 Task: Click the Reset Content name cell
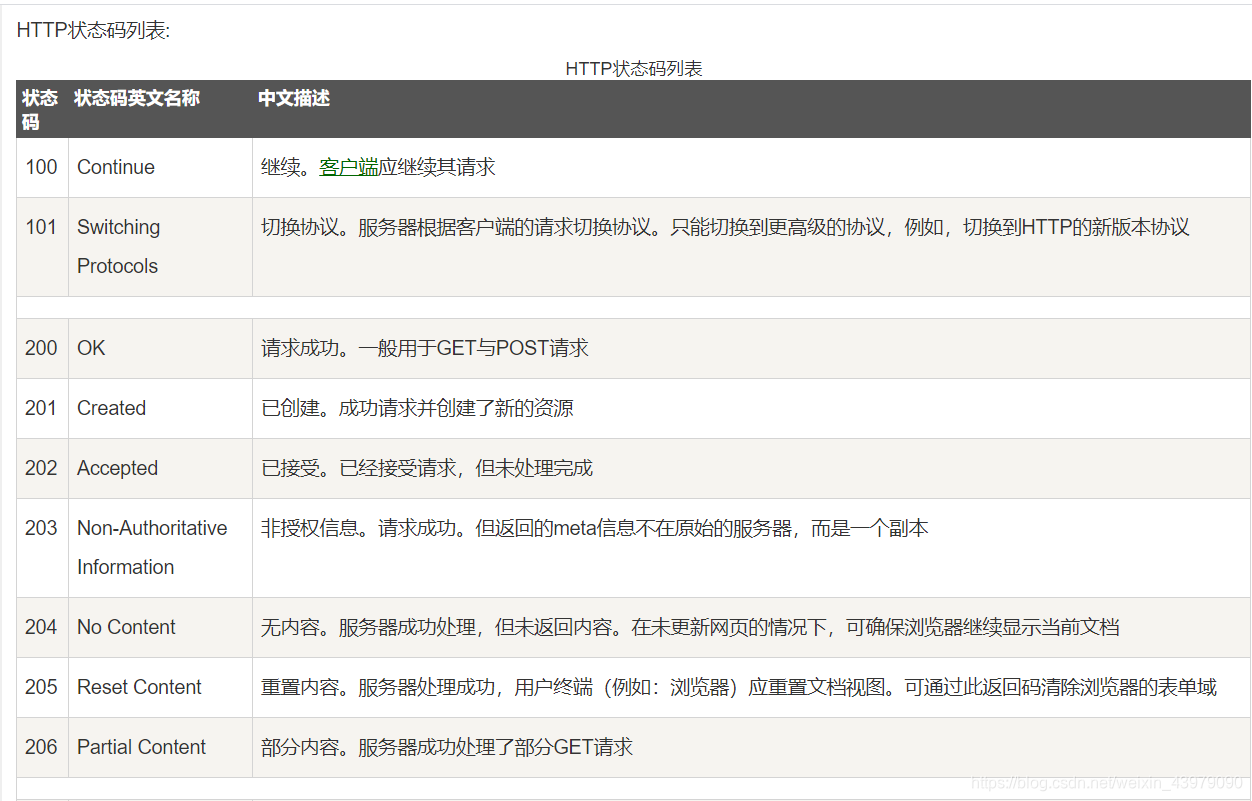click(160, 687)
